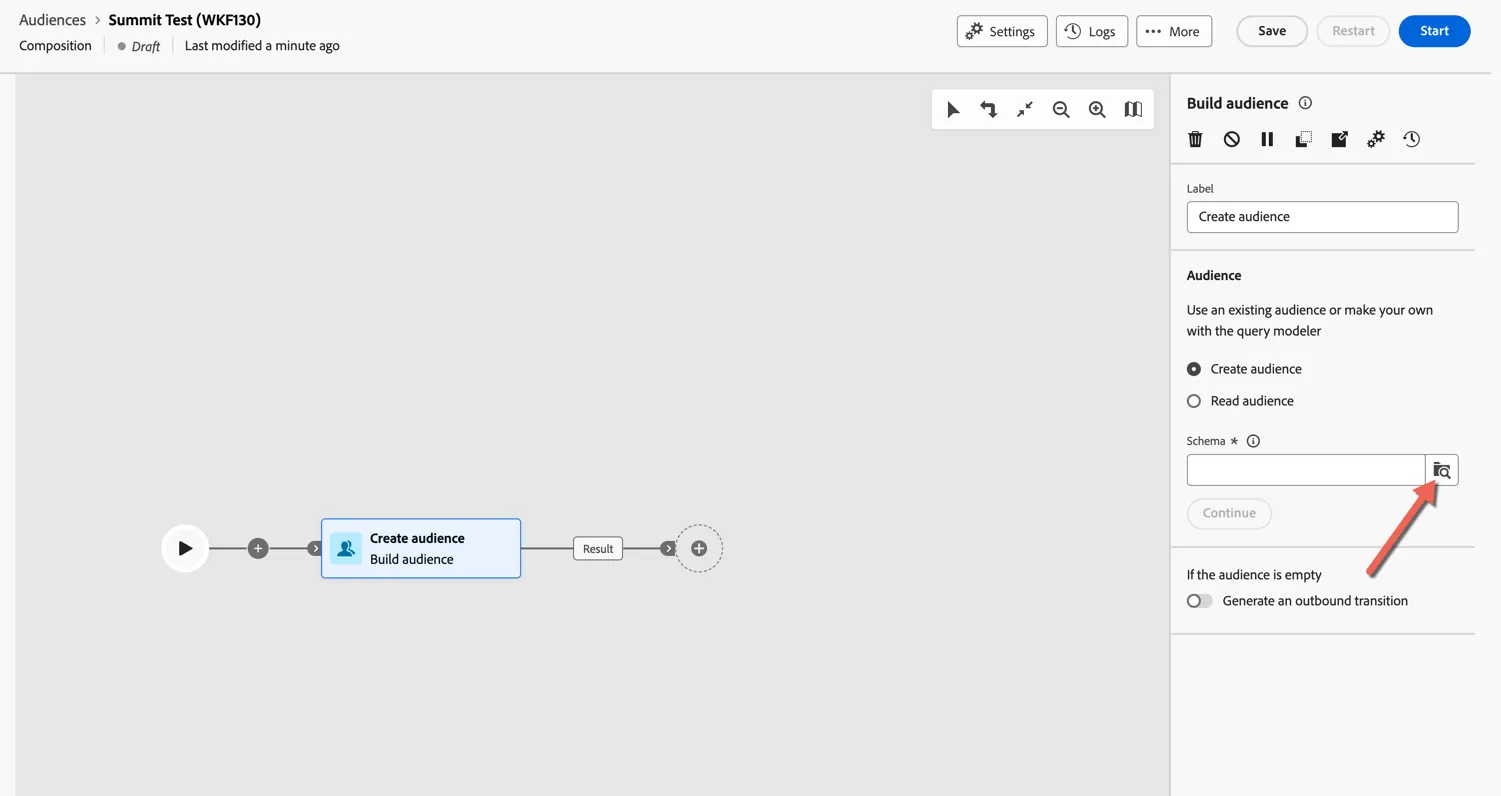Toggle Generate an outbound transition switch

tap(1199, 601)
